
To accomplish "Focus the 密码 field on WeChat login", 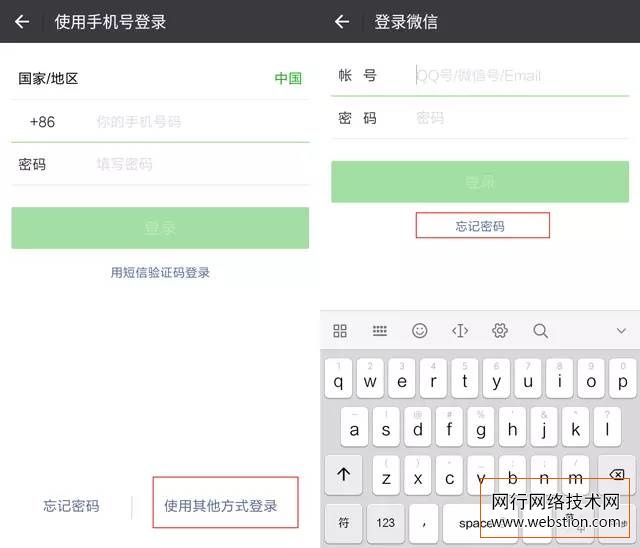I will [522, 118].
